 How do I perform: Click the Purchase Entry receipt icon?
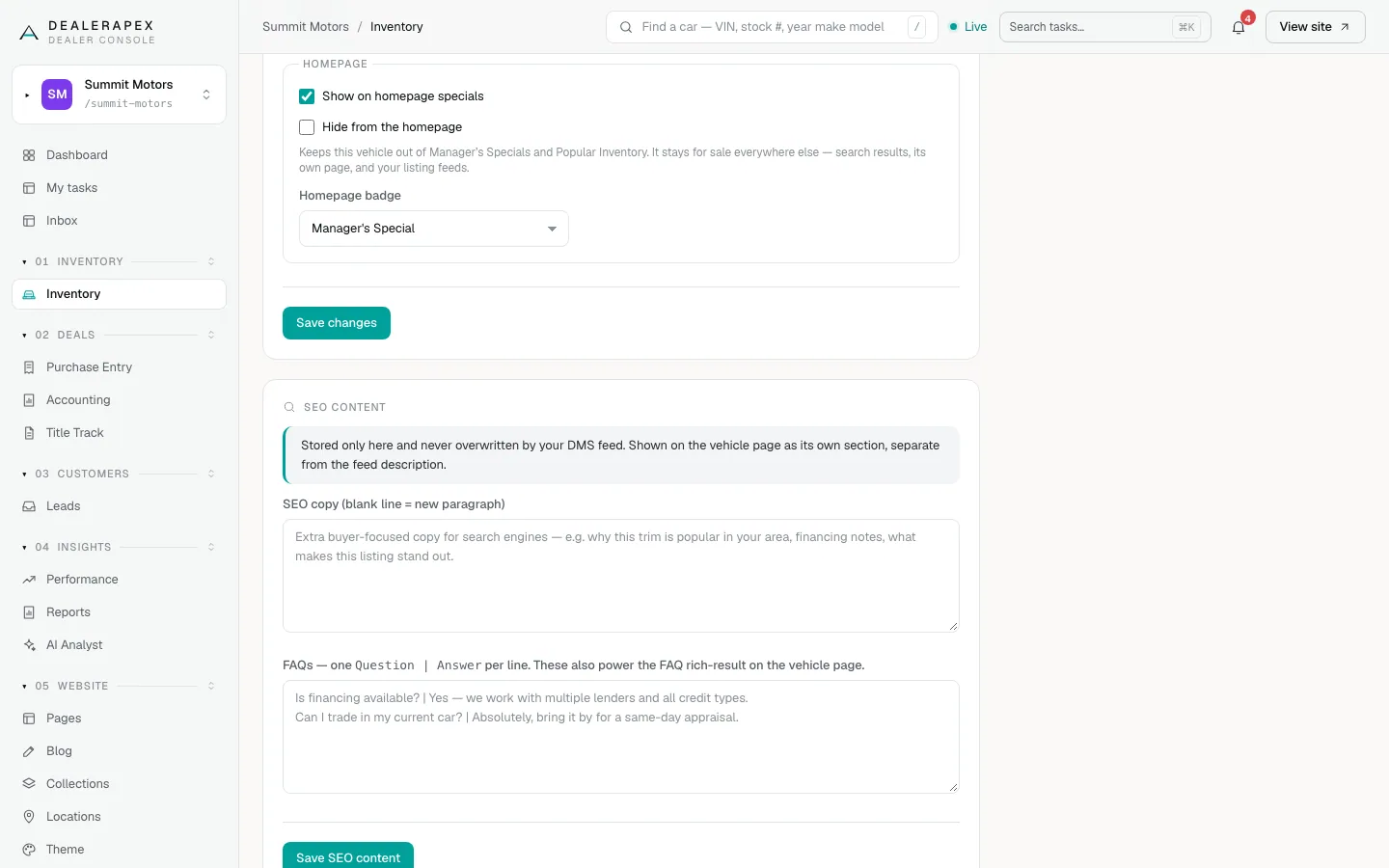tap(29, 367)
